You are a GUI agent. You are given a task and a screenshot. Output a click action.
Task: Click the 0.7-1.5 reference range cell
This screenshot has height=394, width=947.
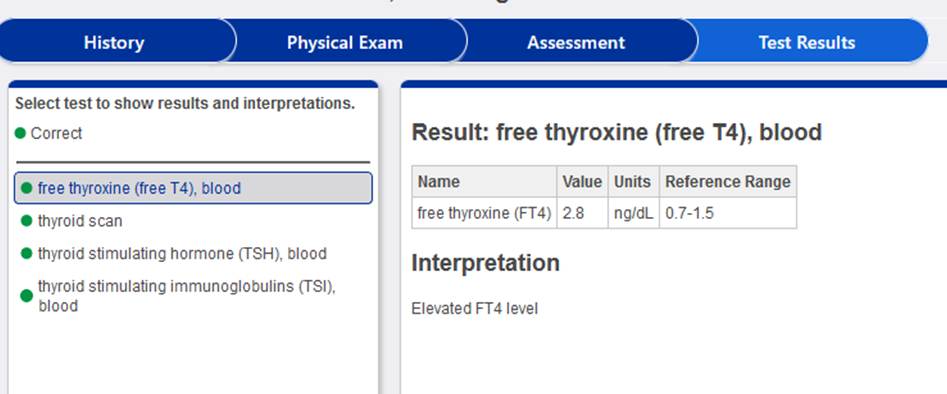point(728,213)
